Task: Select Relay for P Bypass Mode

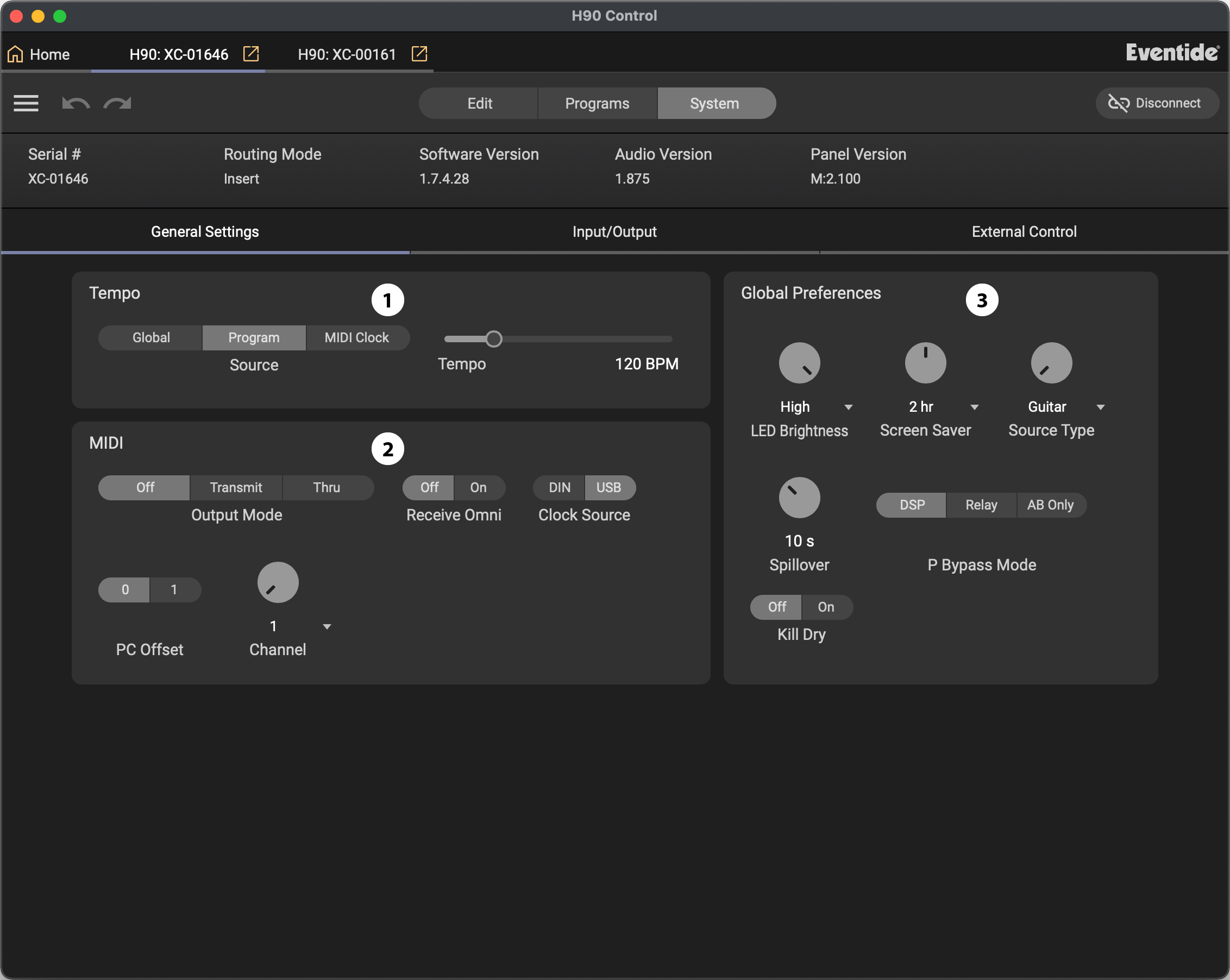Action: point(981,505)
